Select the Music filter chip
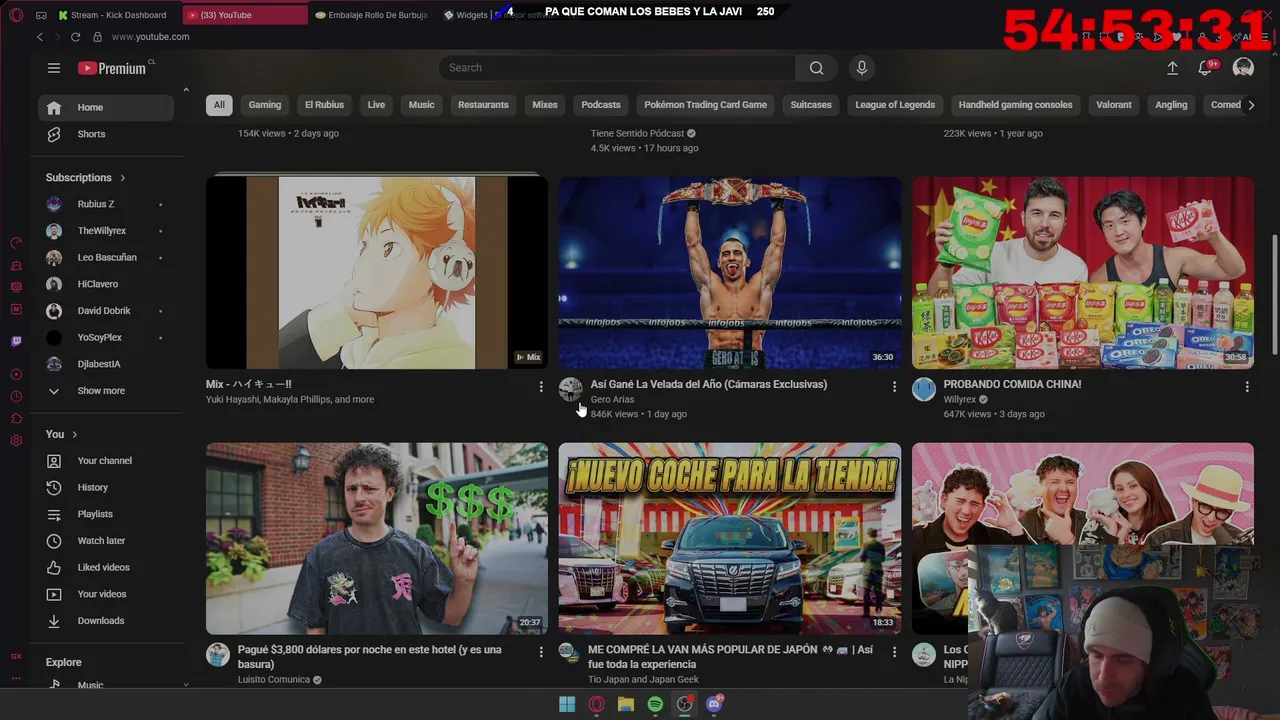1280x720 pixels. pyautogui.click(x=422, y=105)
